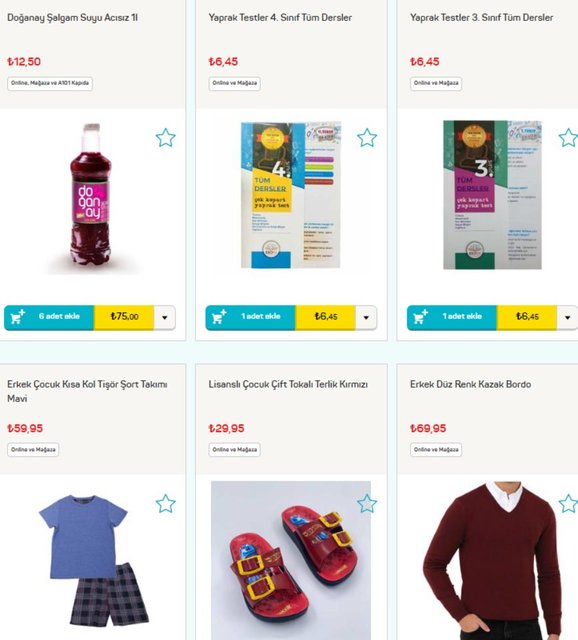This screenshot has width=578, height=640.
Task: Add 6 adet of Şalgam Suyu to cart
Action: click(49, 317)
